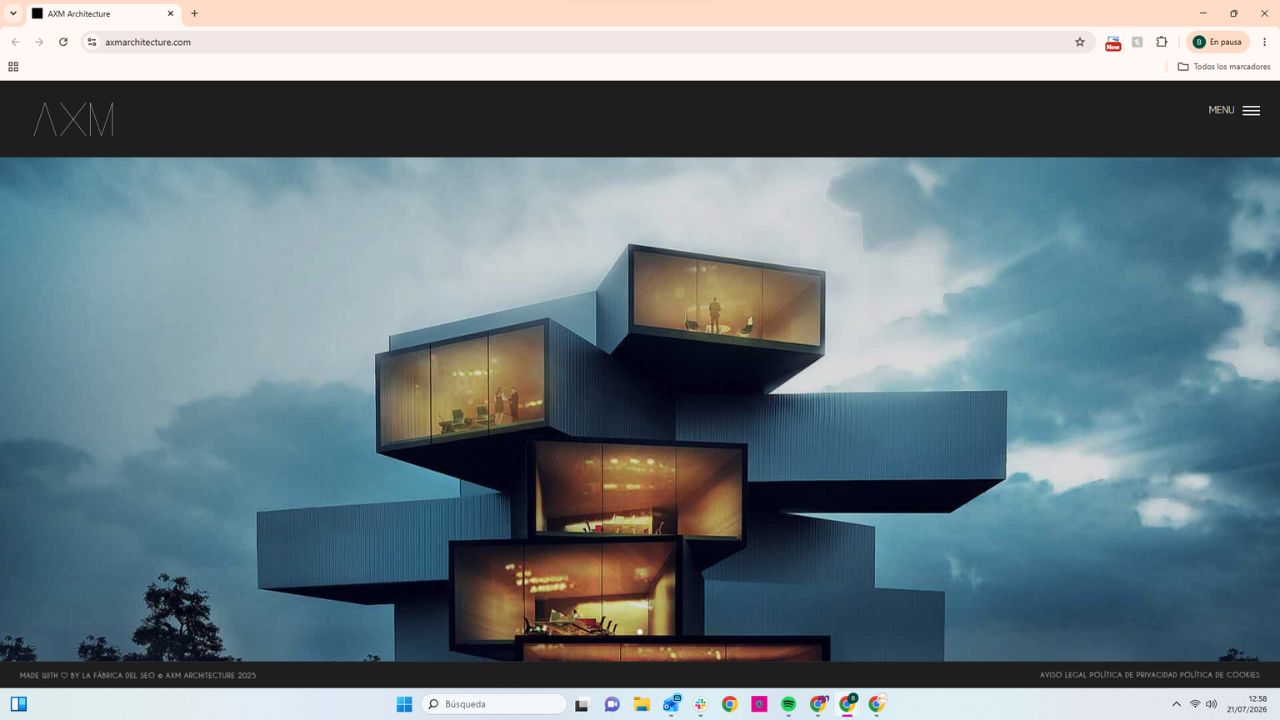Open the purple video chat taskbar app

(x=612, y=704)
